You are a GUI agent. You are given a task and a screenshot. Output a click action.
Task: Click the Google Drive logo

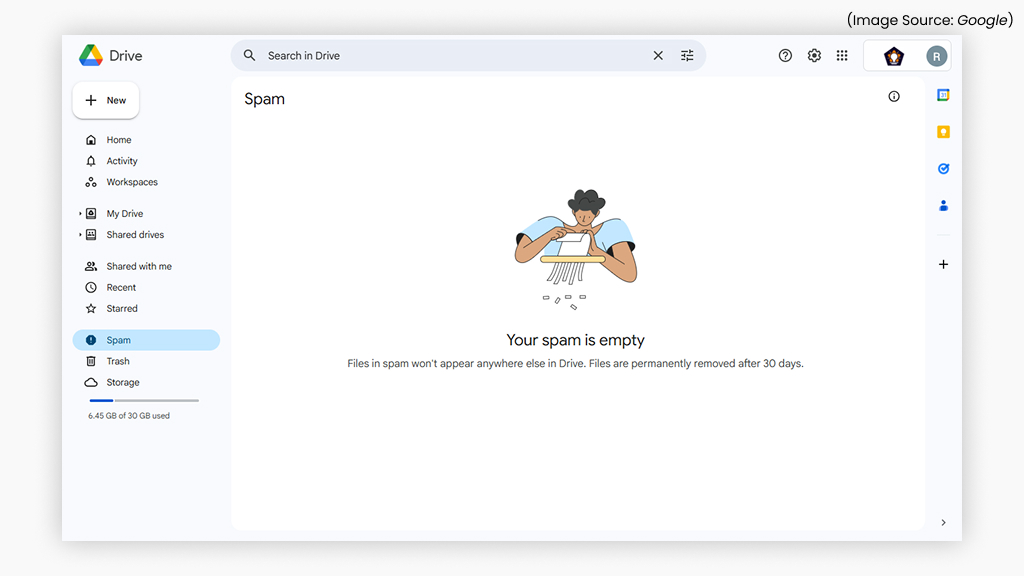(109, 55)
